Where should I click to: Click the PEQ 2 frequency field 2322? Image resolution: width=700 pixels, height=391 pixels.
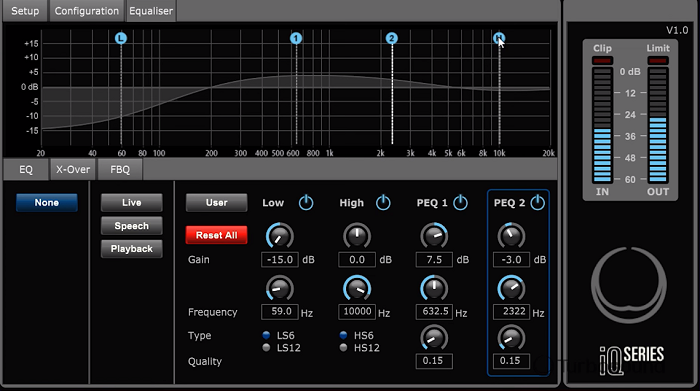[x=512, y=312]
